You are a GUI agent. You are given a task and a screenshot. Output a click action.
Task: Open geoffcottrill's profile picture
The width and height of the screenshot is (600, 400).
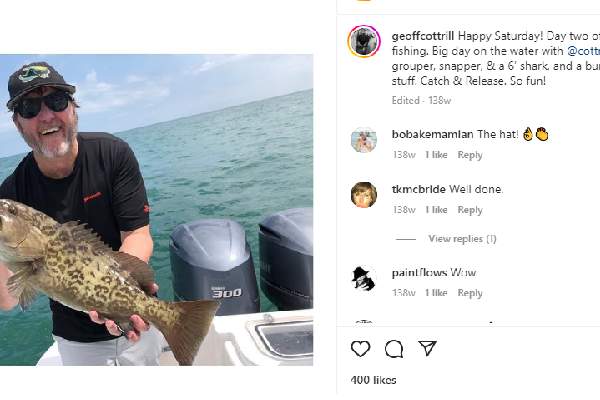click(363, 41)
